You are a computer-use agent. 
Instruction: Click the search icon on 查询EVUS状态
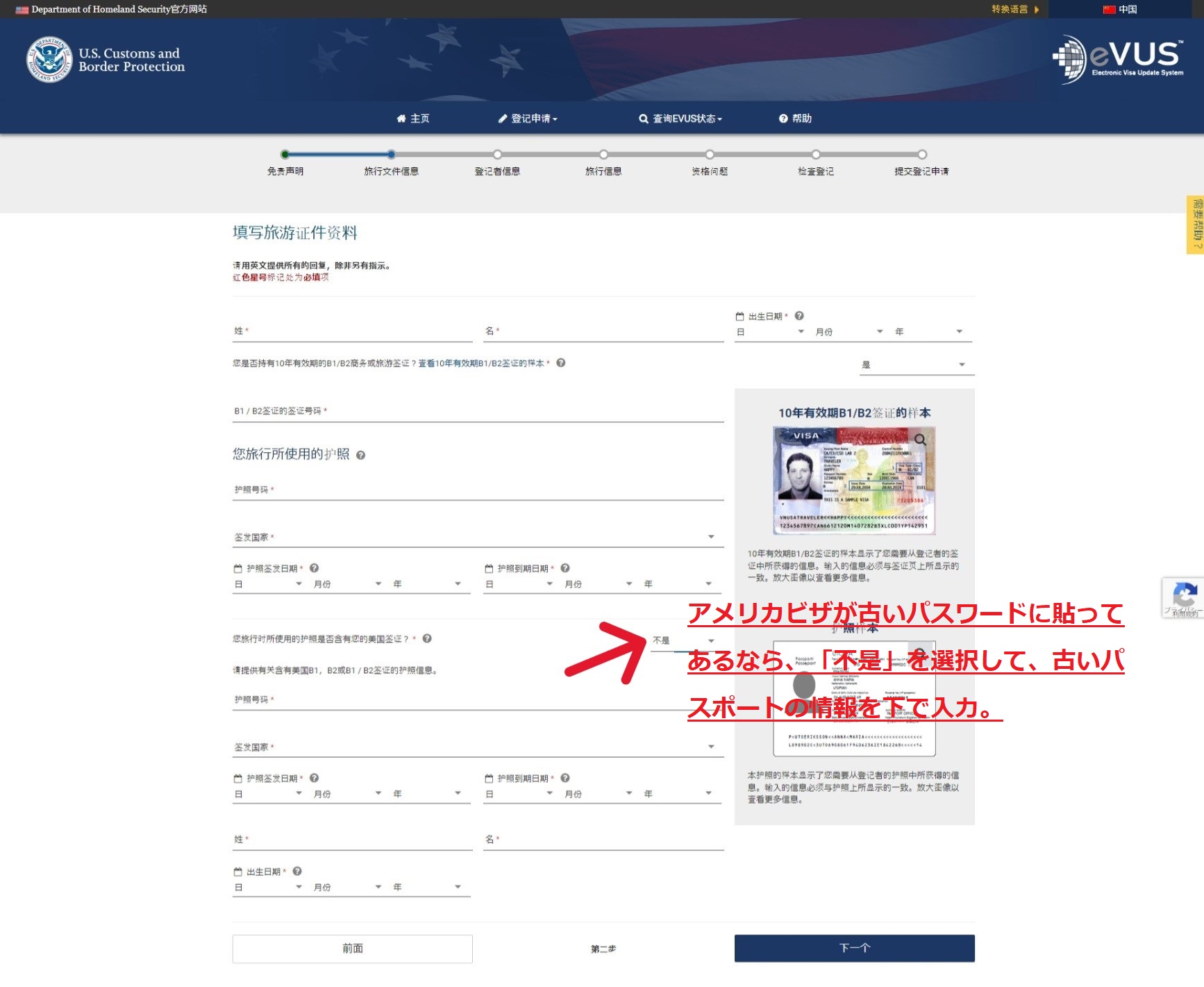[644, 118]
